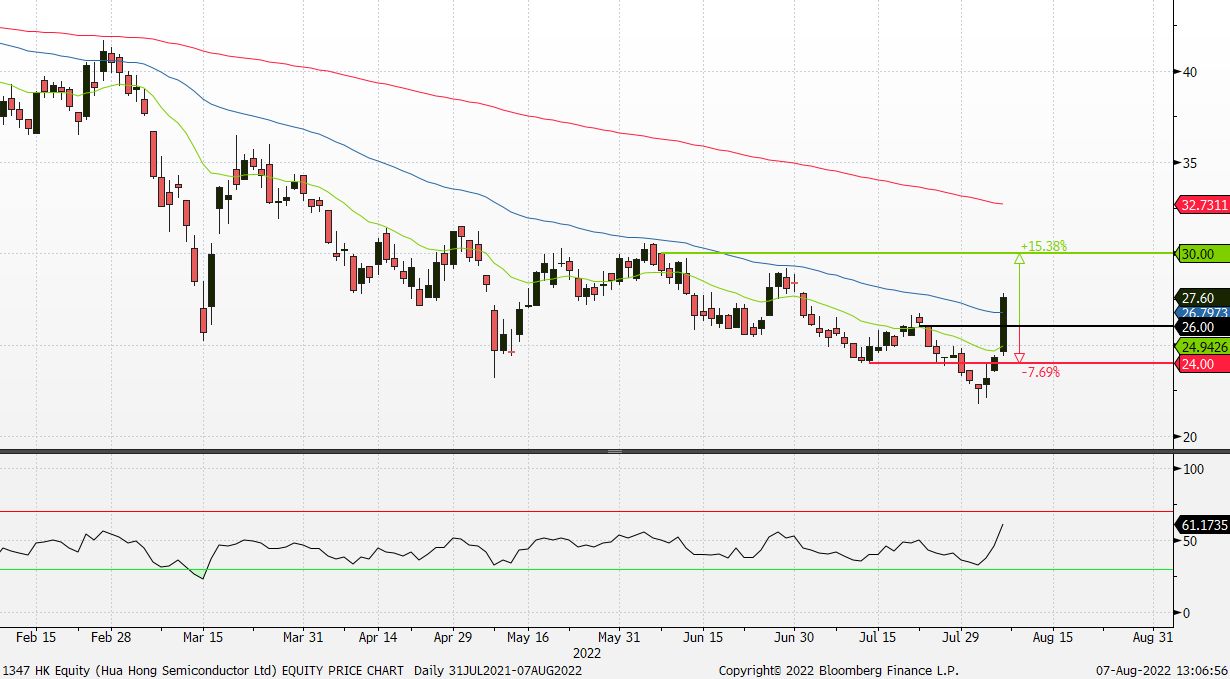Click the May 16 date label
The image size is (1230, 679).
528,636
